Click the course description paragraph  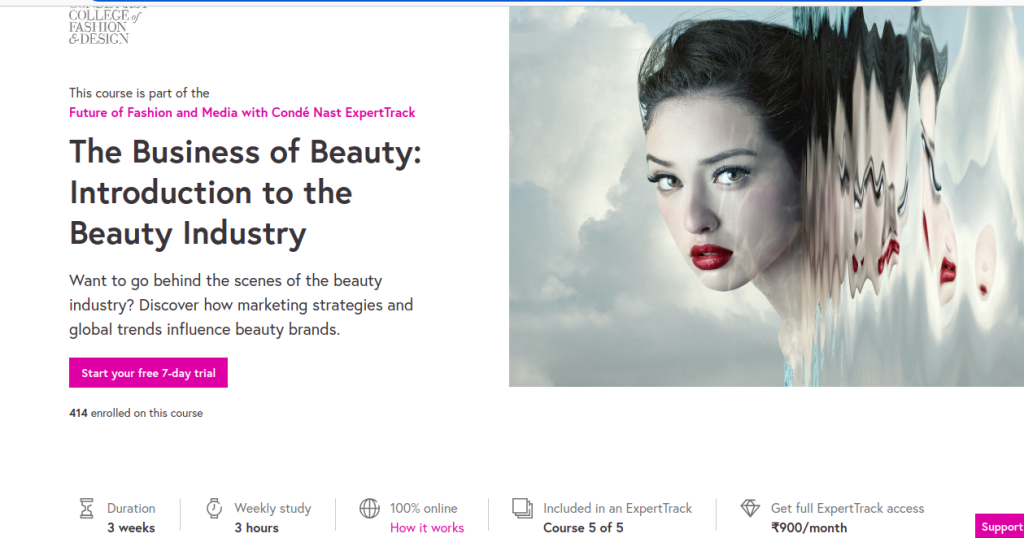point(241,305)
